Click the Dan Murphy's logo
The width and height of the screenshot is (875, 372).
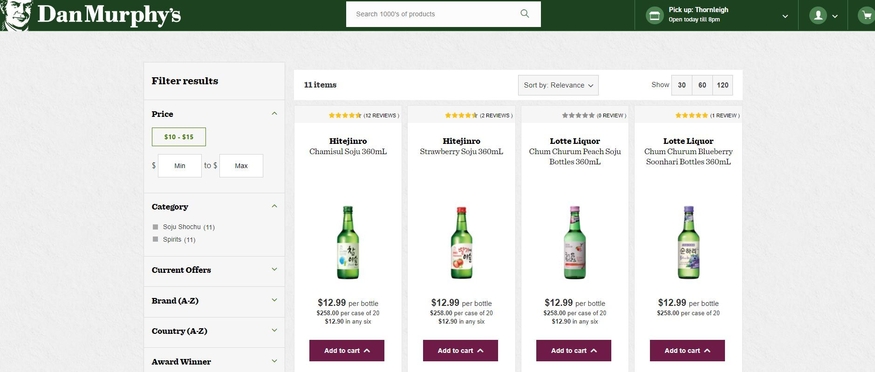[91, 15]
